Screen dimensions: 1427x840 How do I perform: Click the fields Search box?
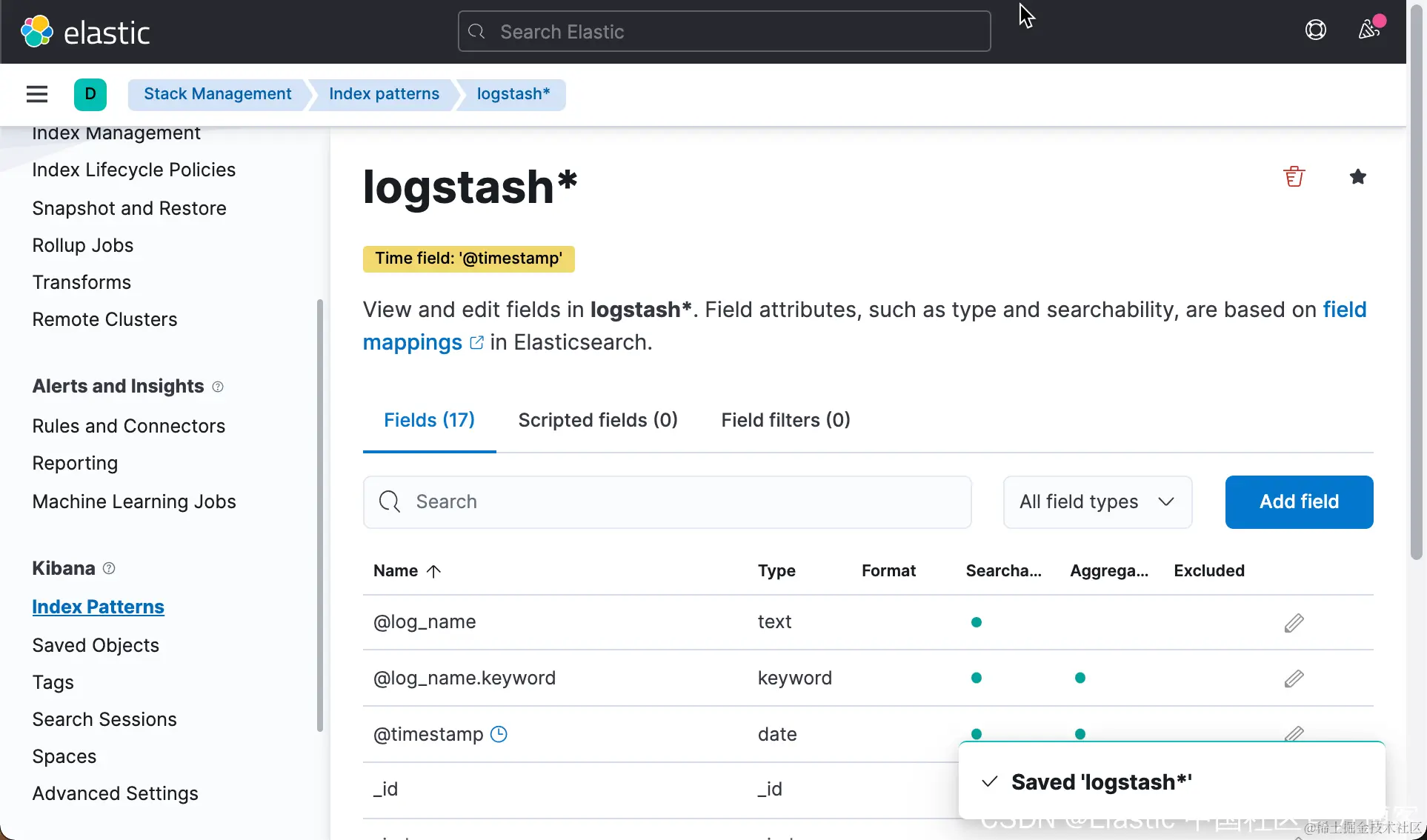point(667,502)
